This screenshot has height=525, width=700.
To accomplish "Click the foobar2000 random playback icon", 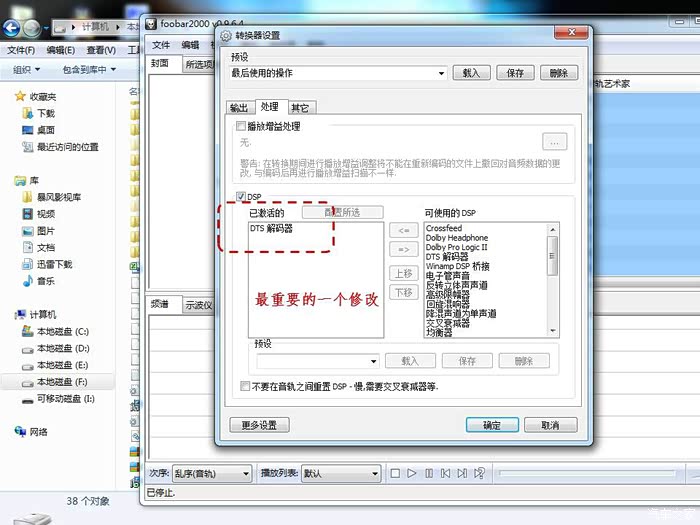I will pos(479,473).
